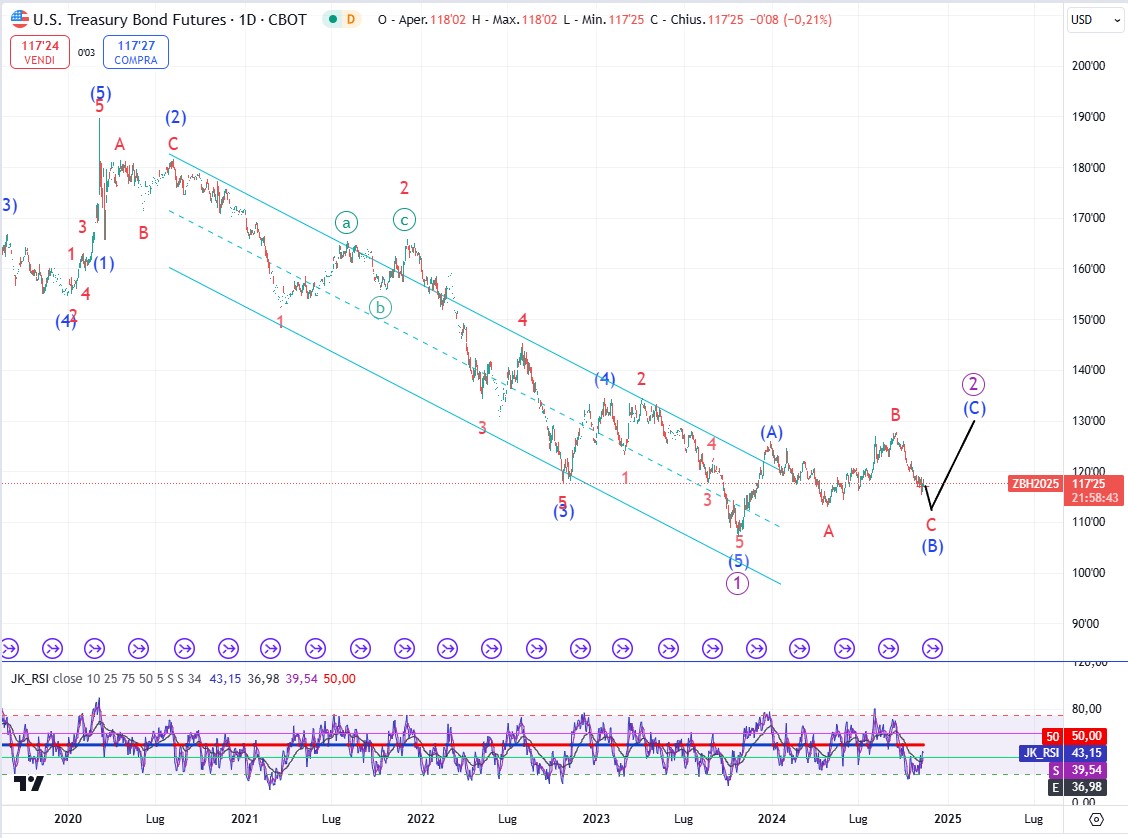Click the orange D delayed-data indicator

(x=351, y=19)
